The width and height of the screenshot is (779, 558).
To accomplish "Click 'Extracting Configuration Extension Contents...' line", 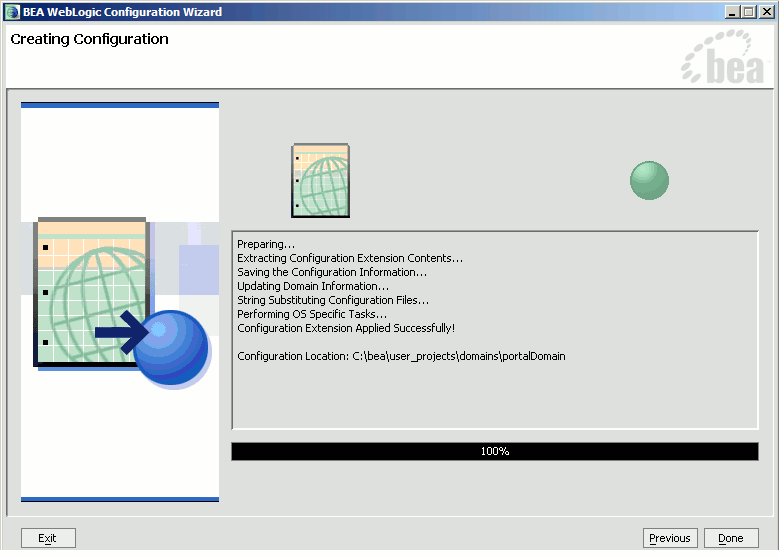I will click(x=350, y=258).
